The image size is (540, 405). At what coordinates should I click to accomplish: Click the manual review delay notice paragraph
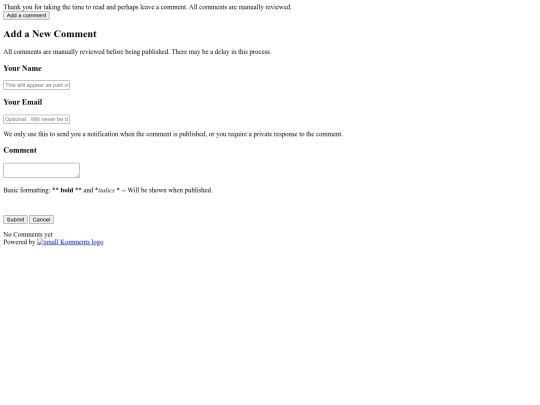pos(137,52)
